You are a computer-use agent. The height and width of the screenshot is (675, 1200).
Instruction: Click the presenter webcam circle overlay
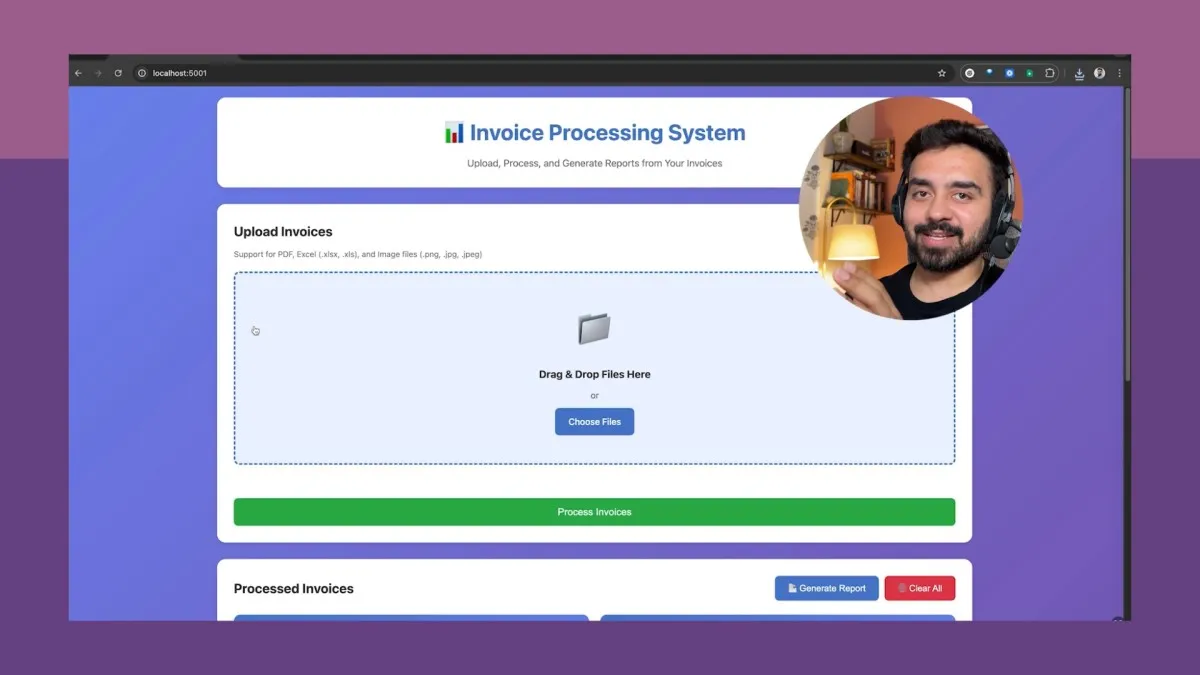pos(911,208)
